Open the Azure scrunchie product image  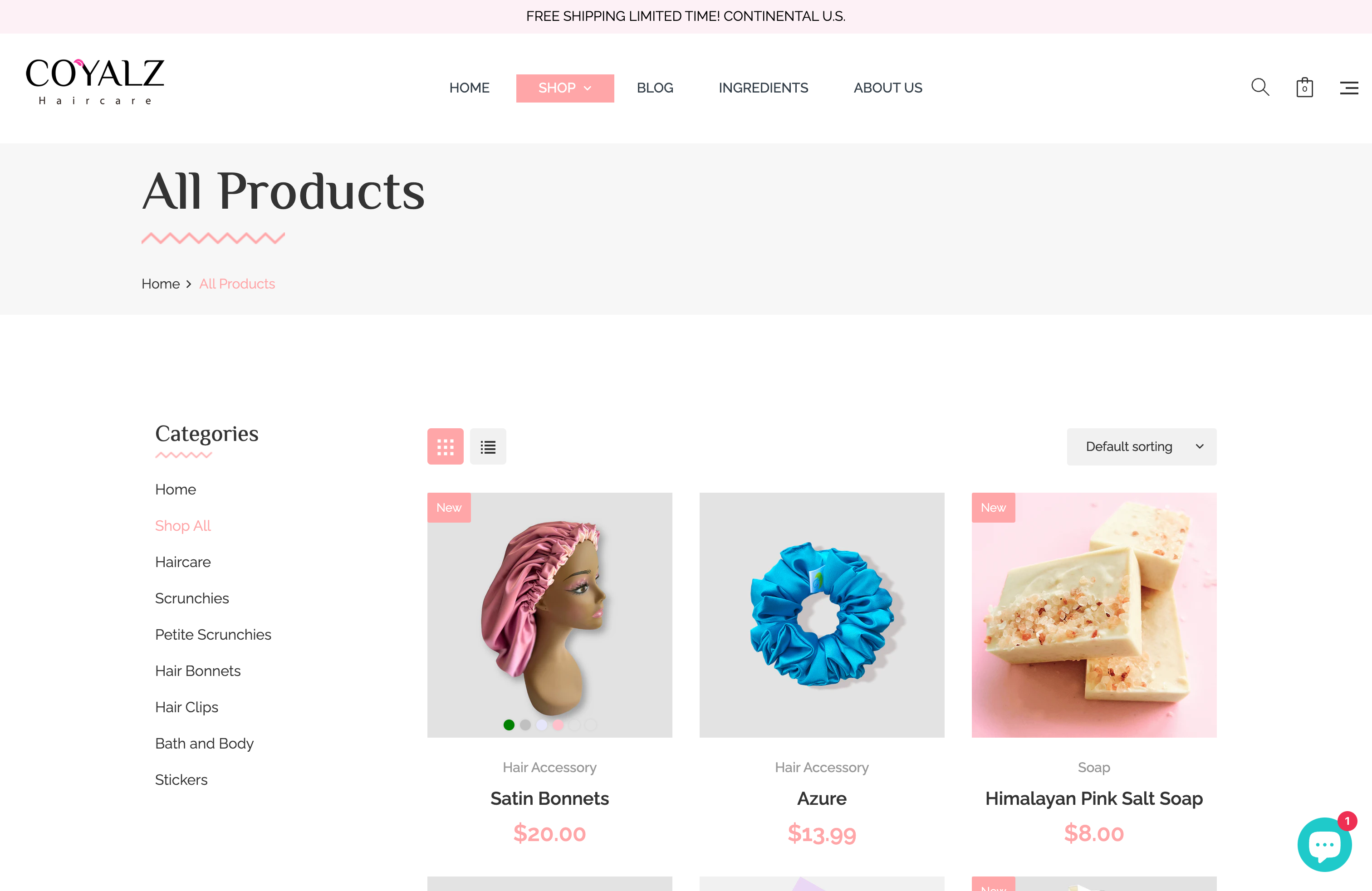pyautogui.click(x=822, y=615)
